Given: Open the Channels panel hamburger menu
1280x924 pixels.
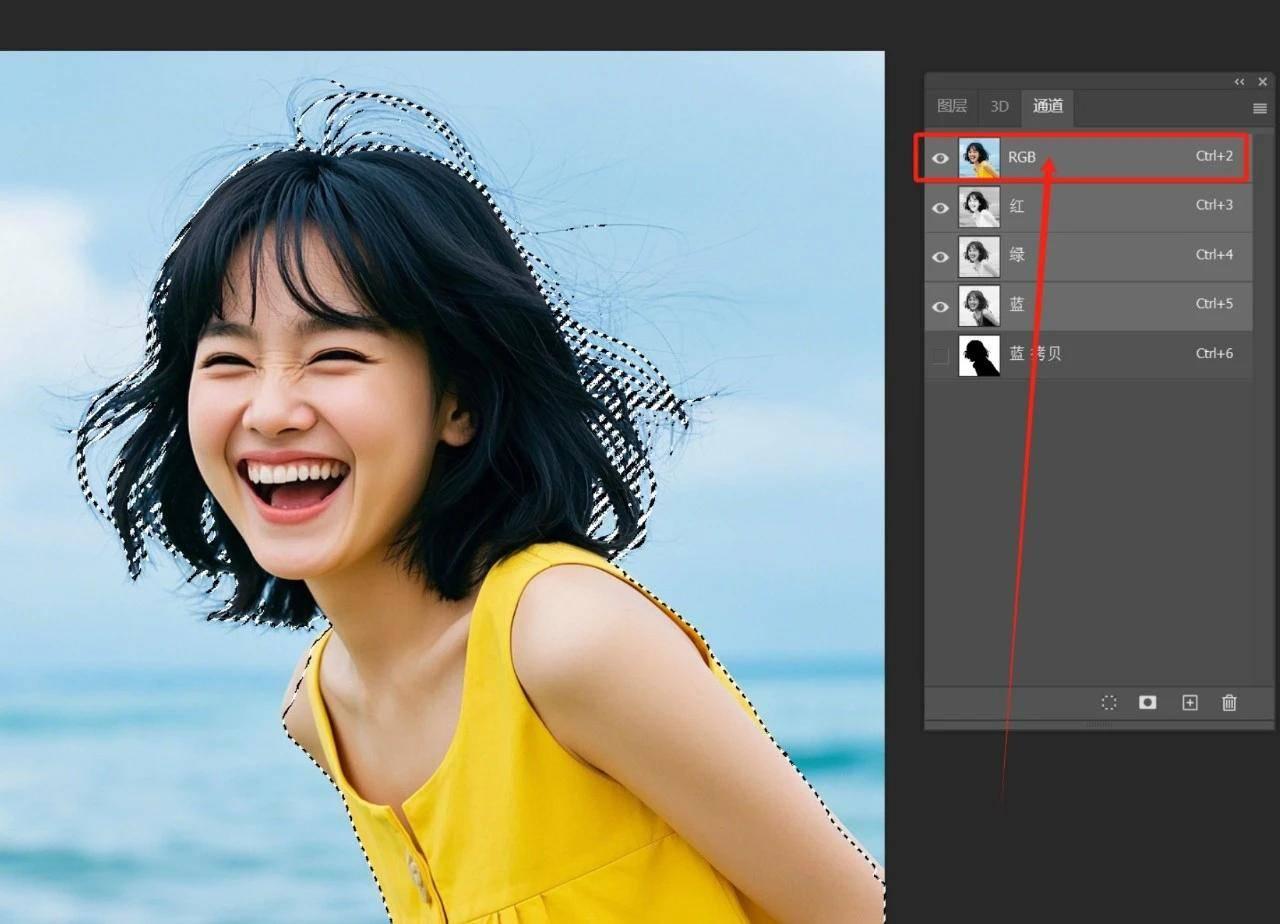Looking at the screenshot, I should click(1259, 108).
